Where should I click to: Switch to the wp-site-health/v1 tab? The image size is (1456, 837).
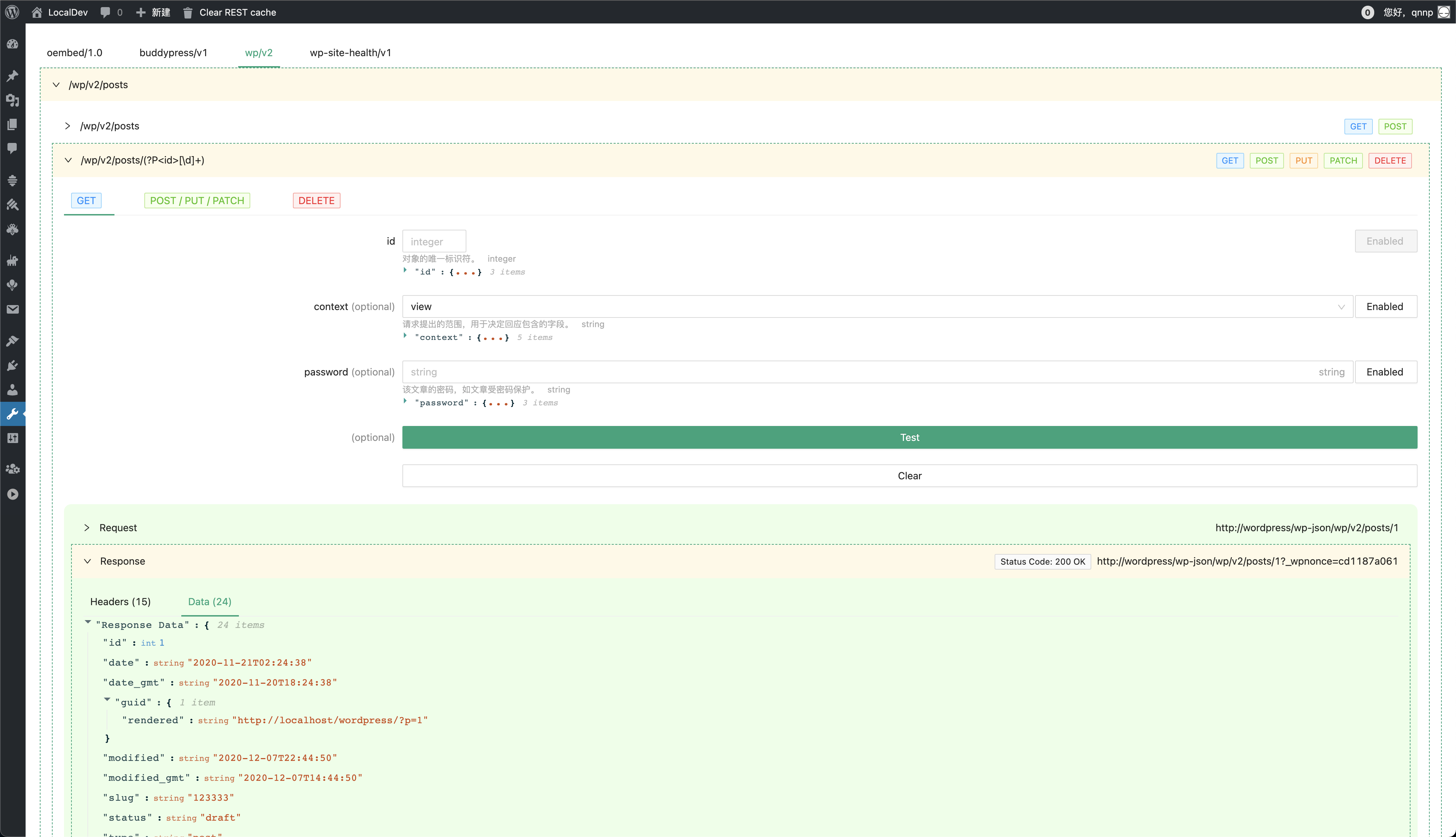pyautogui.click(x=350, y=52)
